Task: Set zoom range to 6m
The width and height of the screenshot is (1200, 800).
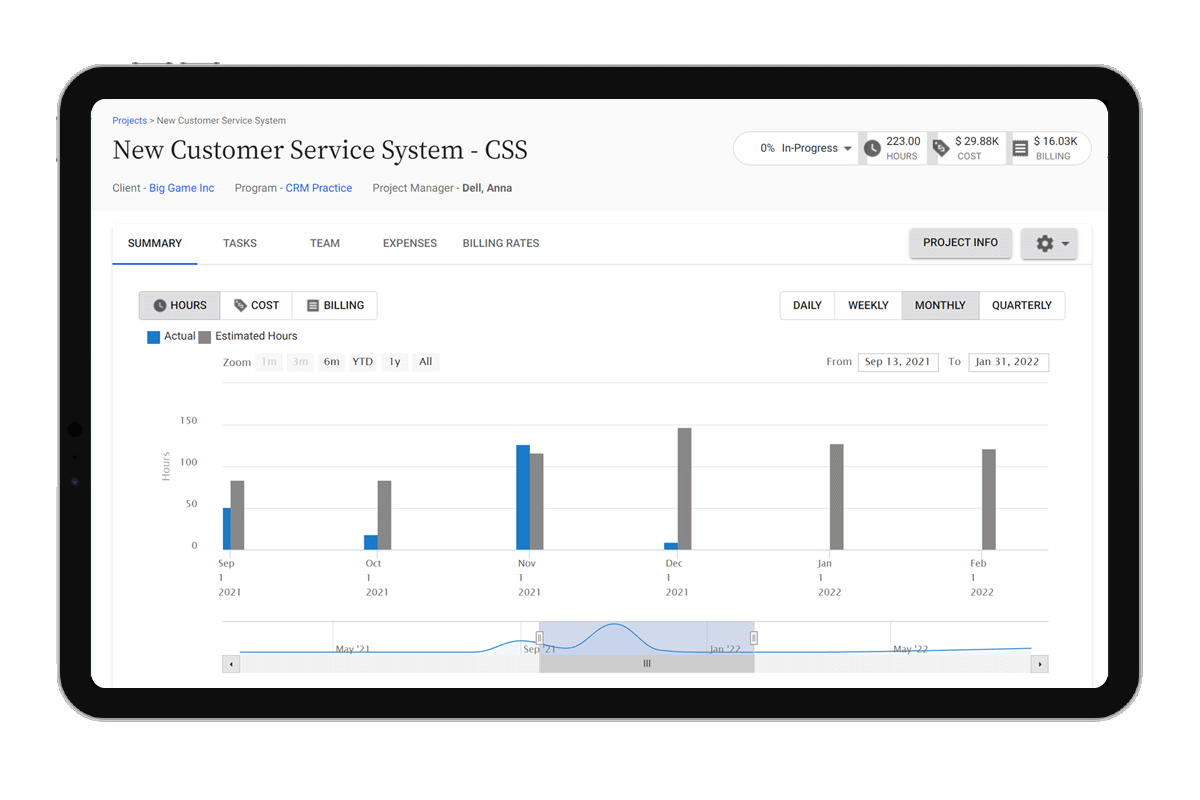Action: pyautogui.click(x=331, y=362)
